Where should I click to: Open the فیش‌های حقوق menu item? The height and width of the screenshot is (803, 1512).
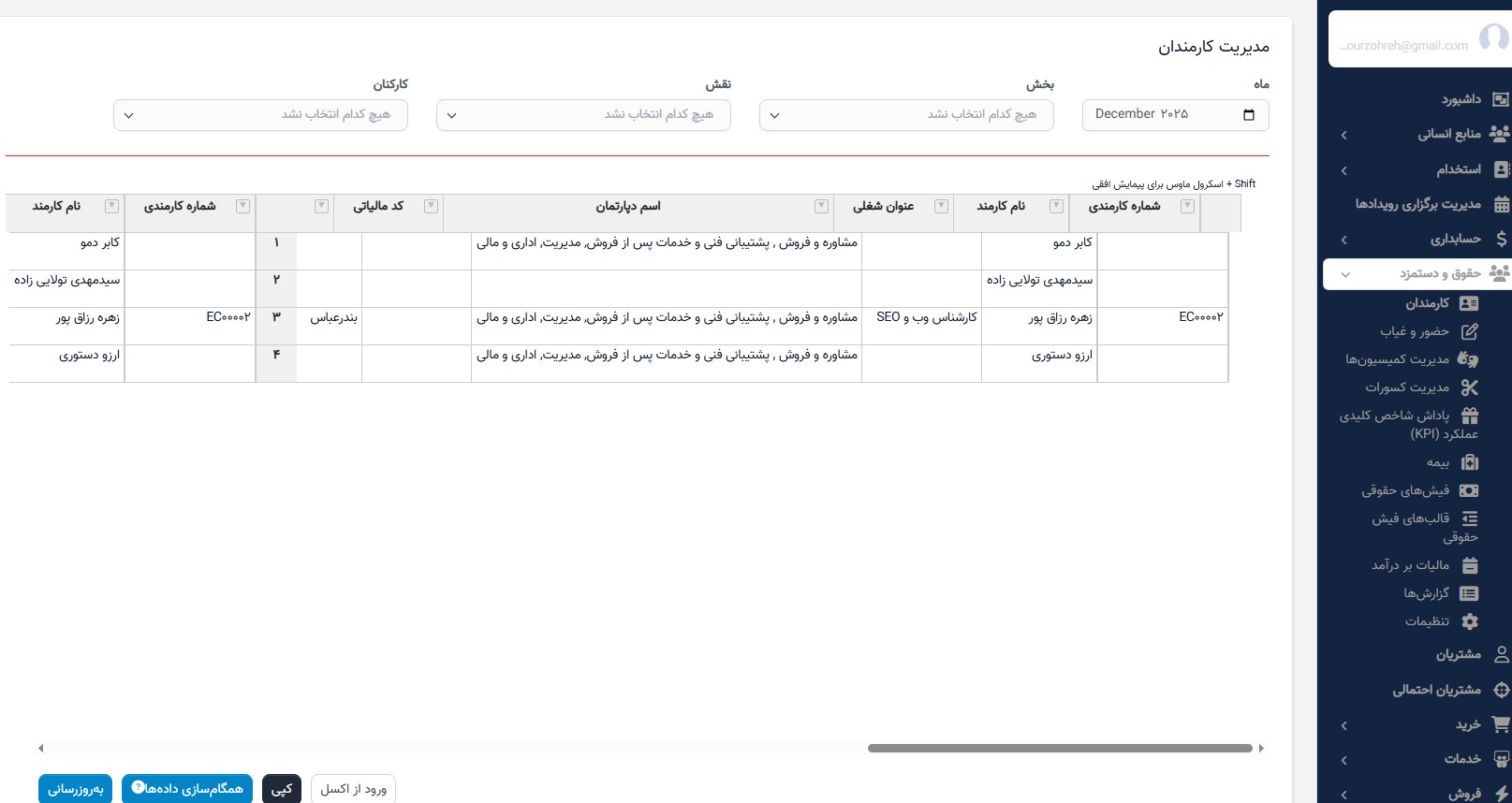point(1405,490)
